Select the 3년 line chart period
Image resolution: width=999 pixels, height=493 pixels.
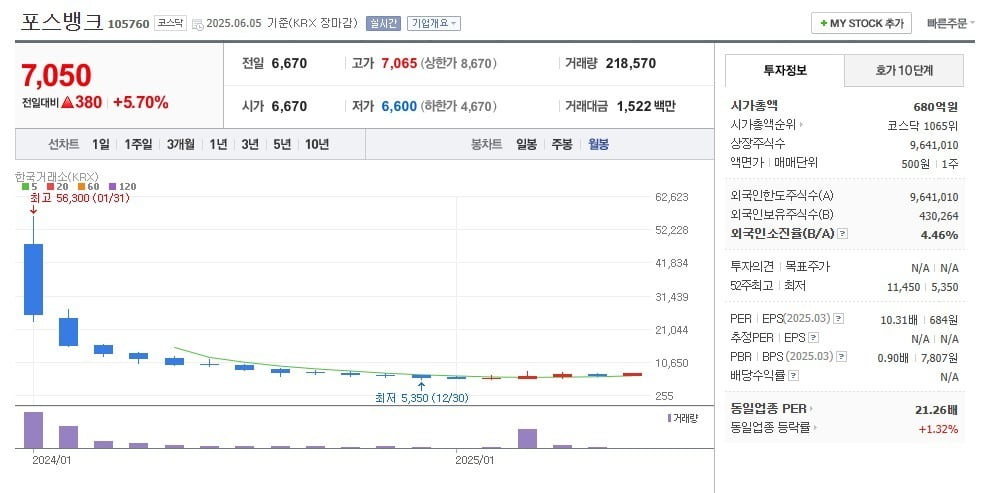click(250, 145)
